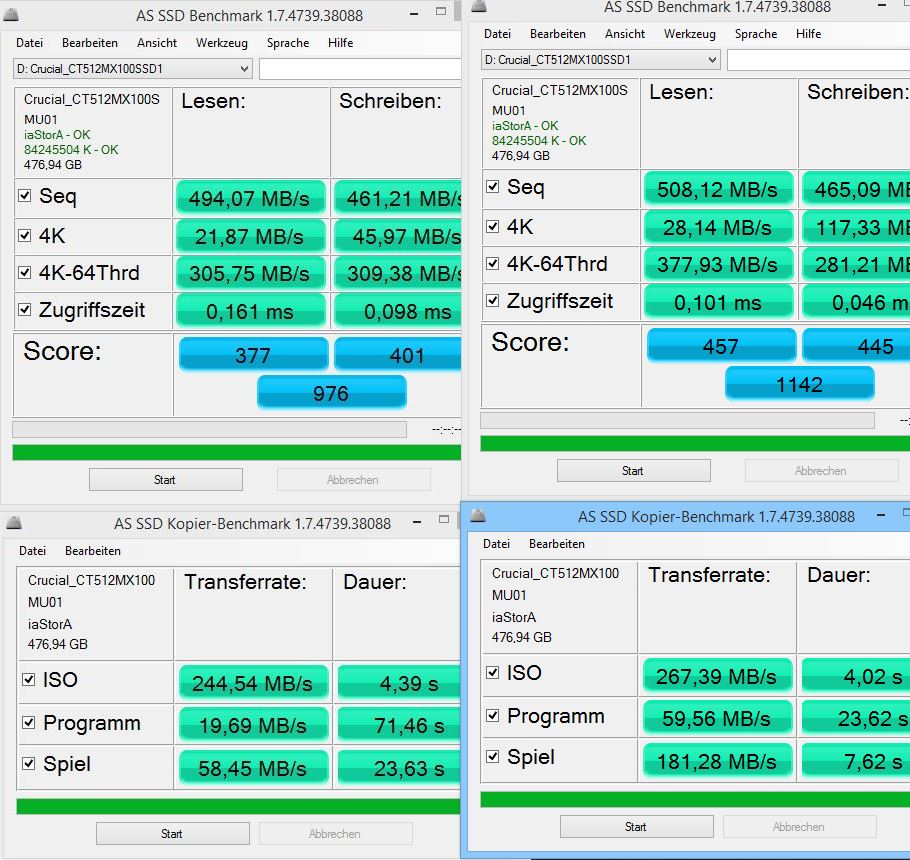Click Abbrechen in left Kopier-Benchmark window
Image resolution: width=910 pixels, height=860 pixels.
tap(335, 834)
